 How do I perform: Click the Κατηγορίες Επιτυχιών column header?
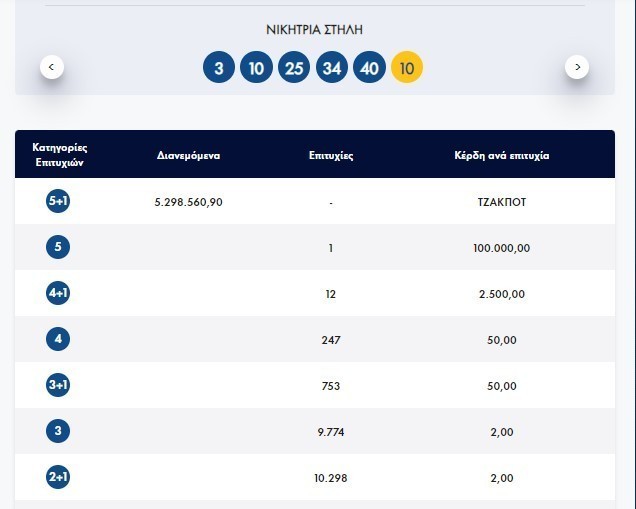(59, 155)
